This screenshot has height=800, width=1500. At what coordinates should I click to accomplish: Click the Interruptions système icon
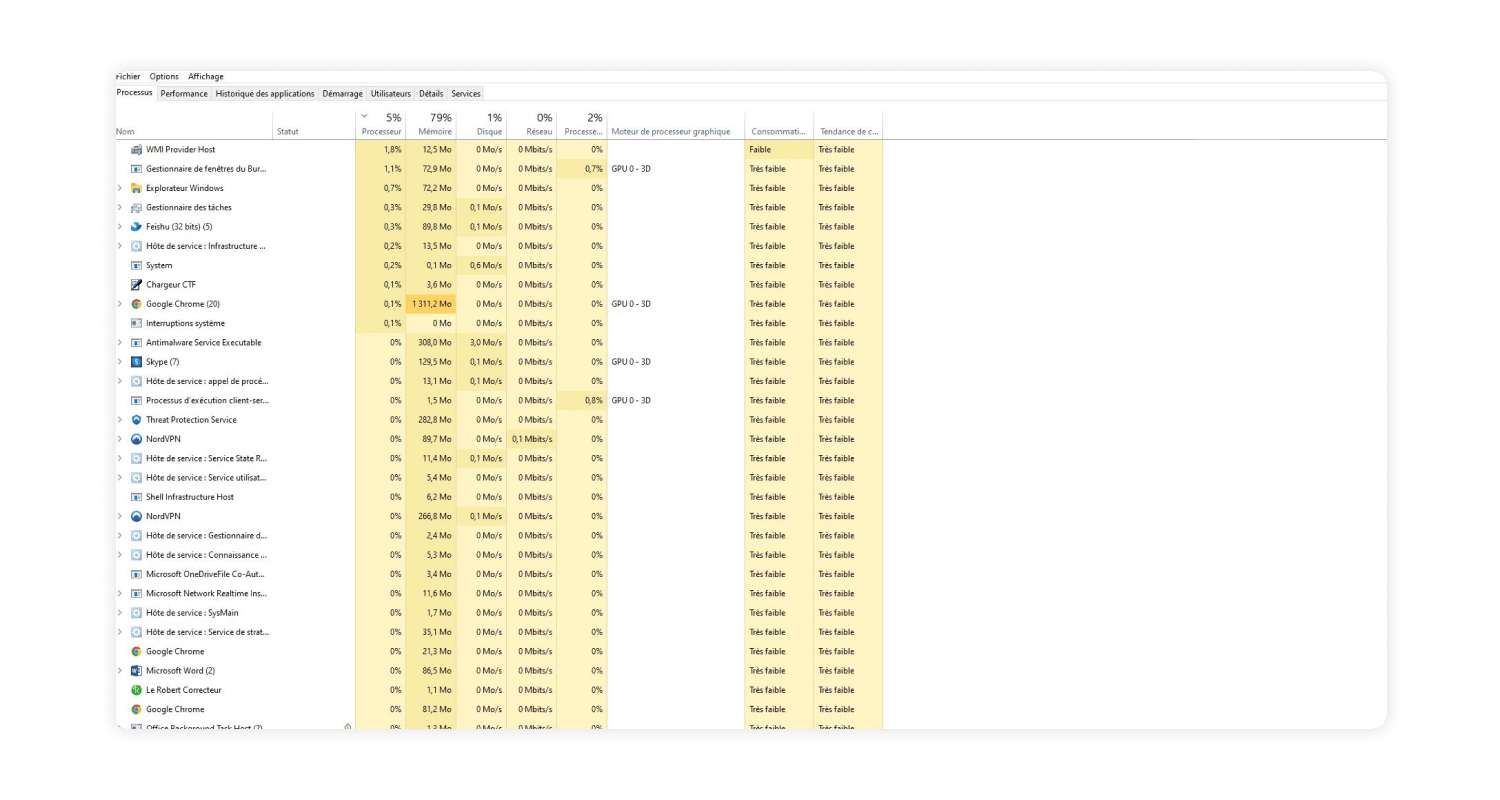pyautogui.click(x=136, y=323)
